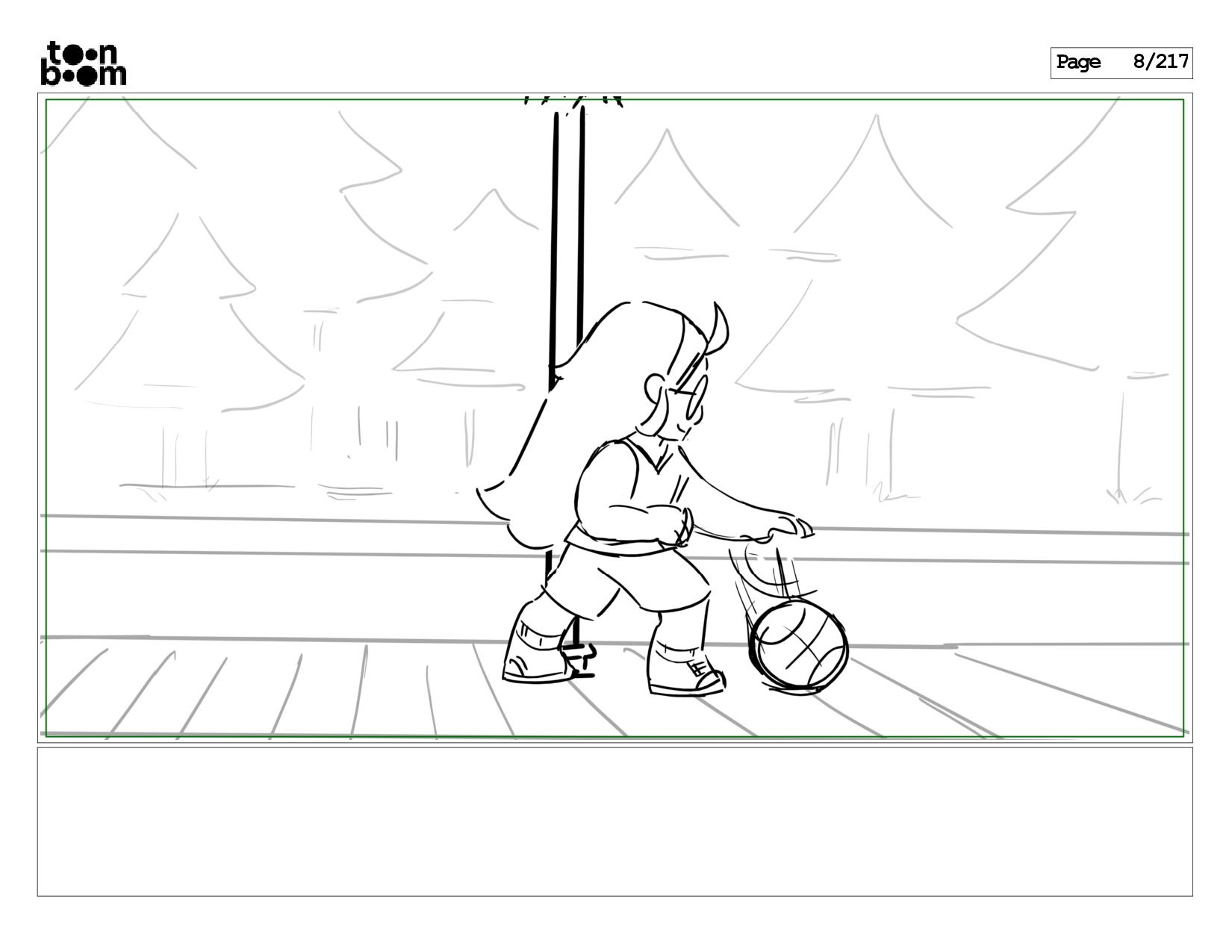
Task: Click the 'Page 8/217' page indicator
Action: tap(1121, 63)
